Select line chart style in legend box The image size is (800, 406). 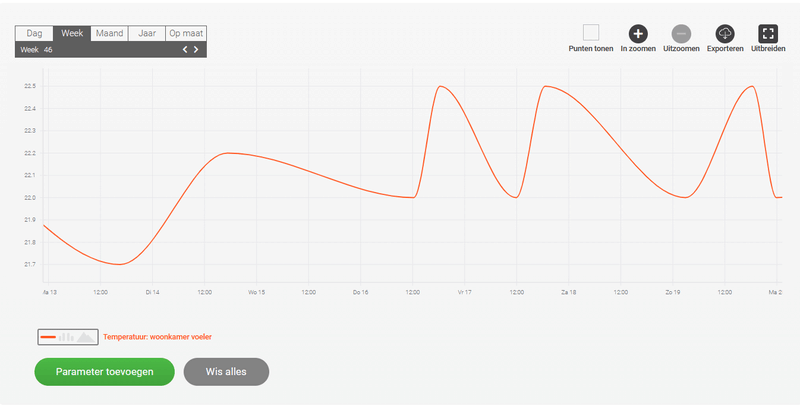click(48, 337)
